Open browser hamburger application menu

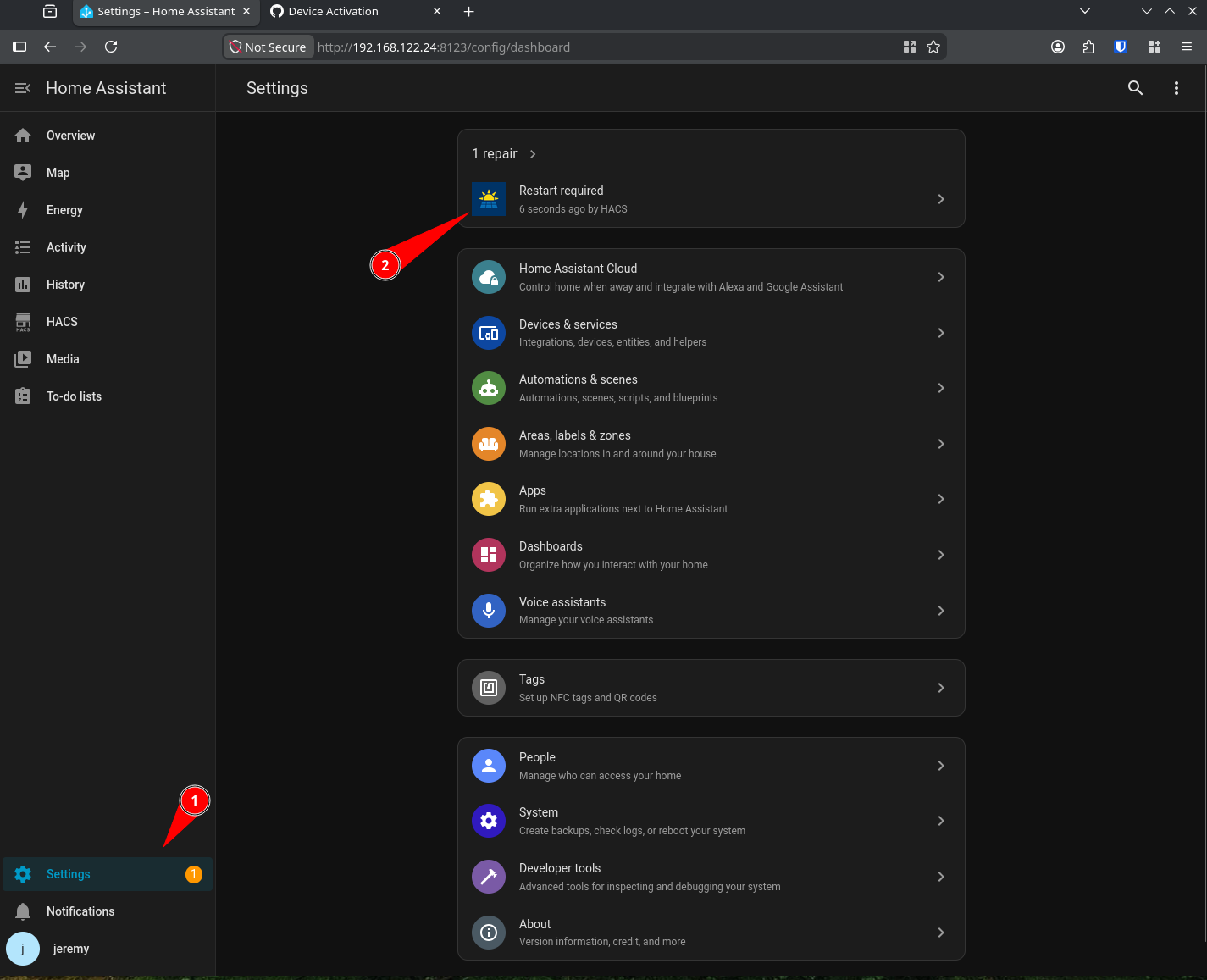tap(1187, 47)
